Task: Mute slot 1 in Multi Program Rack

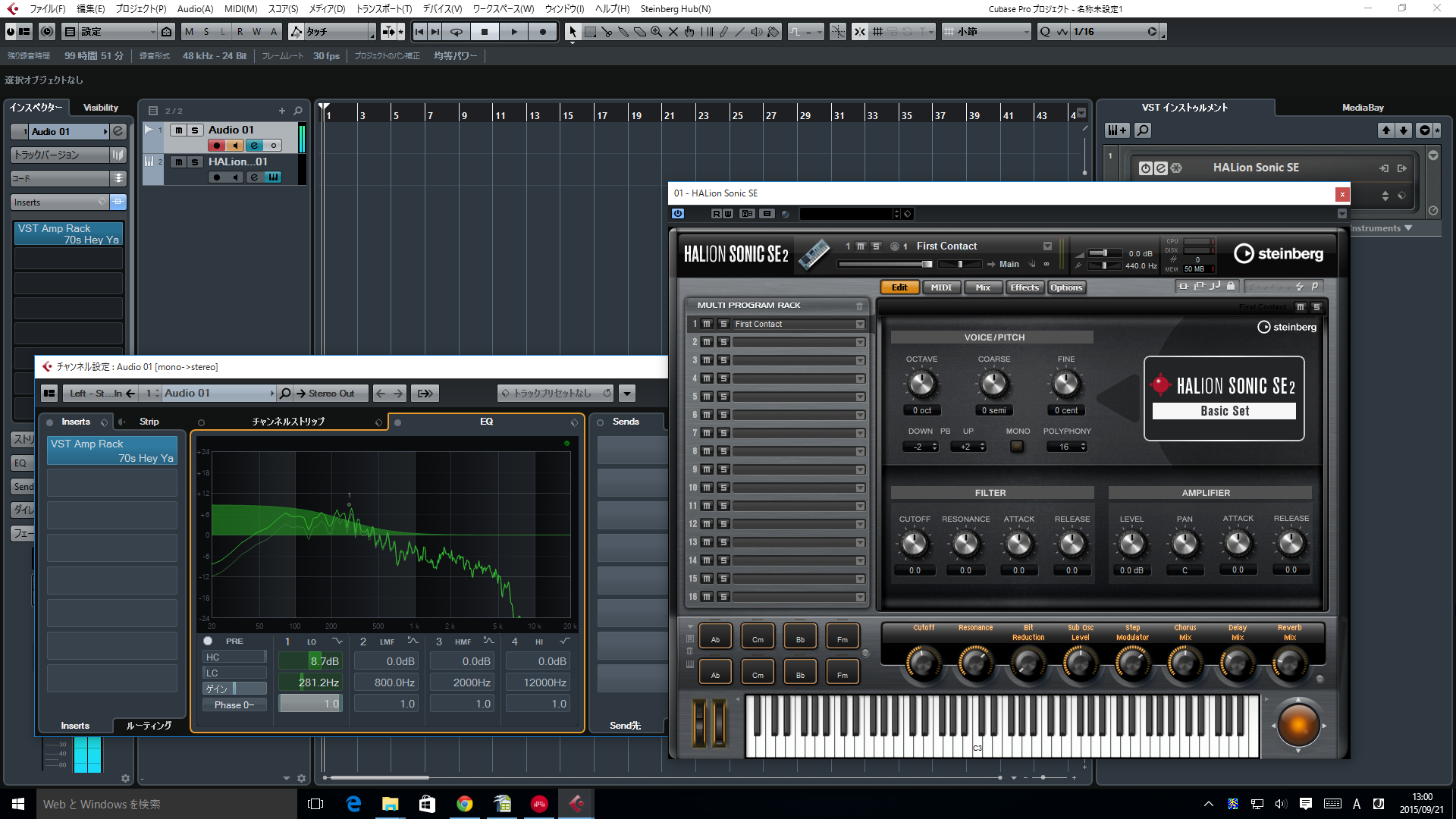Action: [x=707, y=324]
